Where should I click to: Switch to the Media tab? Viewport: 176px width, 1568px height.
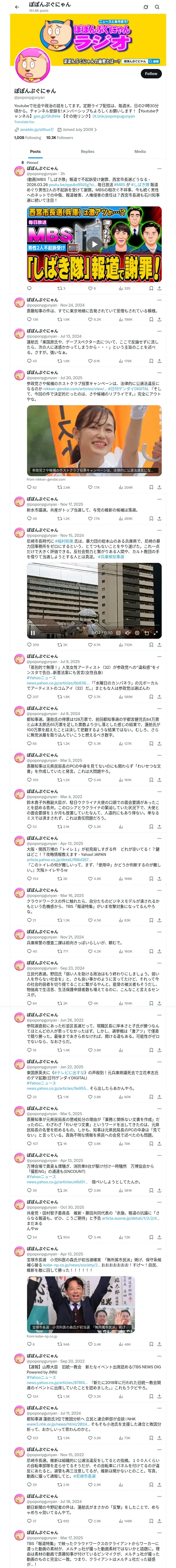(140, 151)
